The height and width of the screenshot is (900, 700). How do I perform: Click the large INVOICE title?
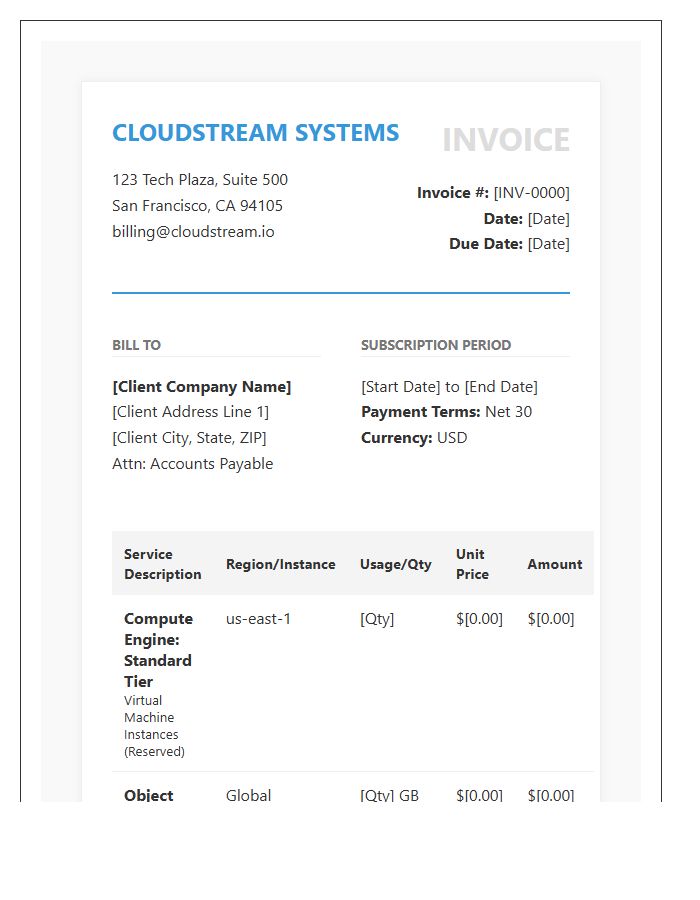[506, 140]
